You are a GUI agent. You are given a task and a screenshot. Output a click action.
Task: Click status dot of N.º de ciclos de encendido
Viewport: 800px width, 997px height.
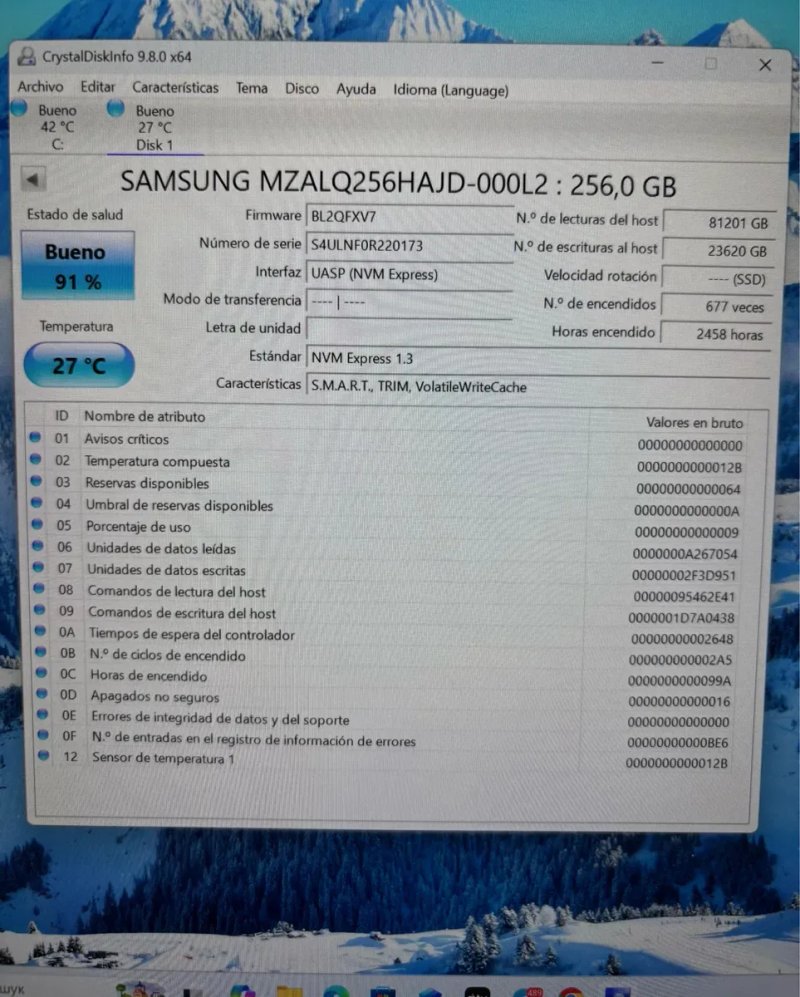41,652
